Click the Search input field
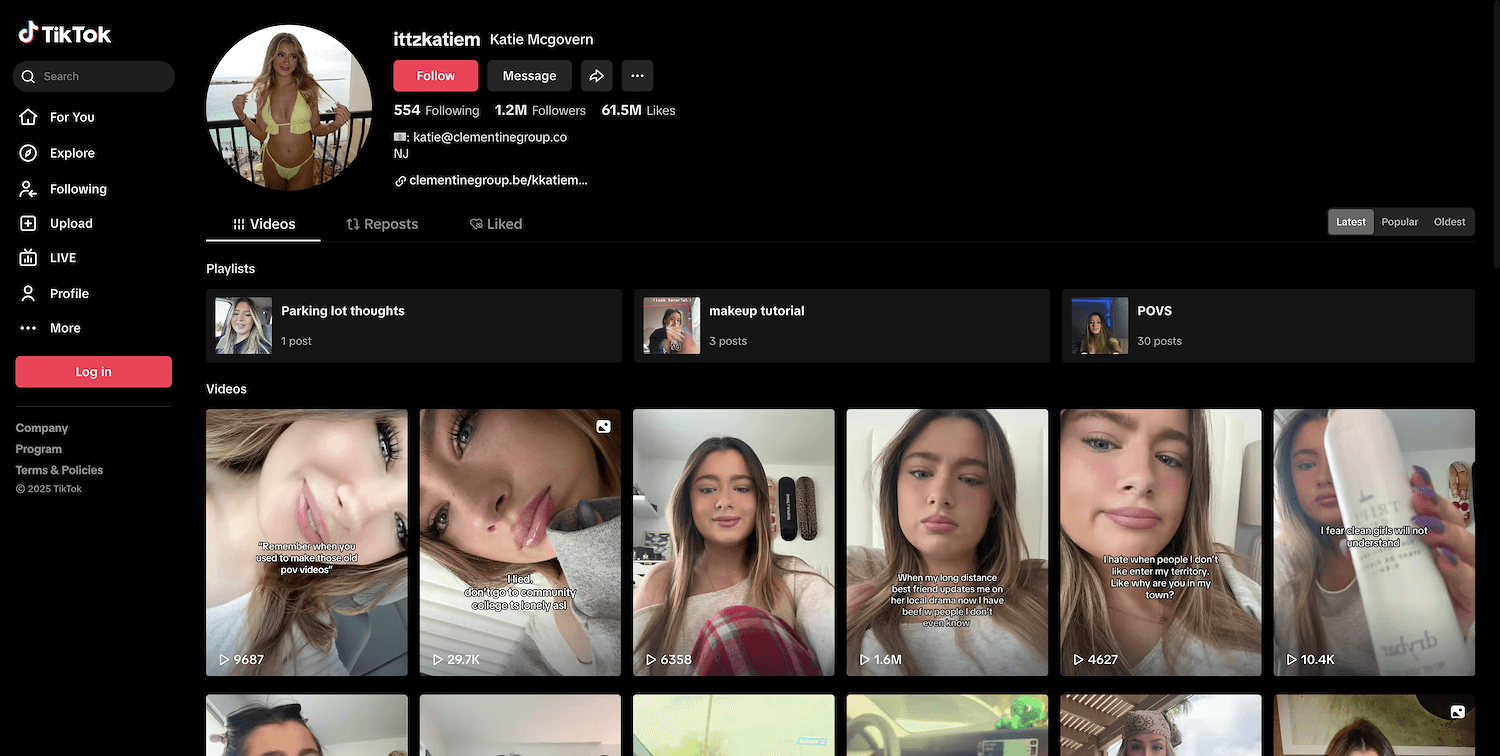The height and width of the screenshot is (756, 1500). point(100,76)
